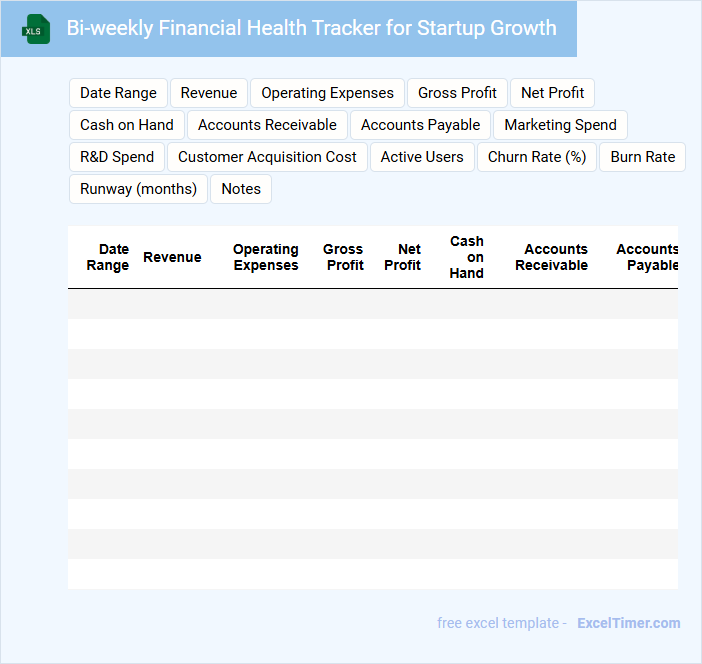
Task: Open the ExcelTimer.com link
Action: coord(628,623)
